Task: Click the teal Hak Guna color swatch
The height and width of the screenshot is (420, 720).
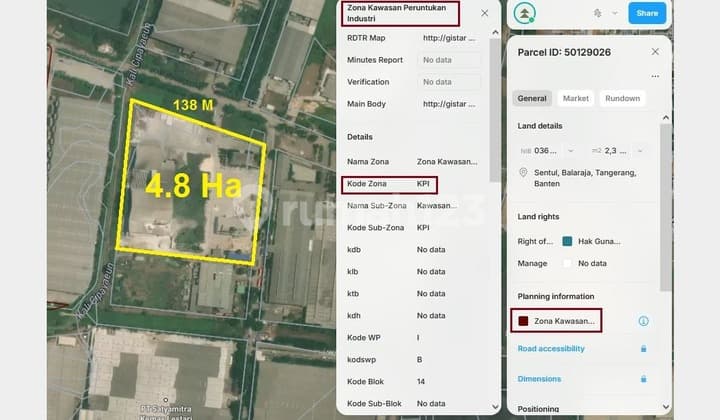Action: [567, 241]
